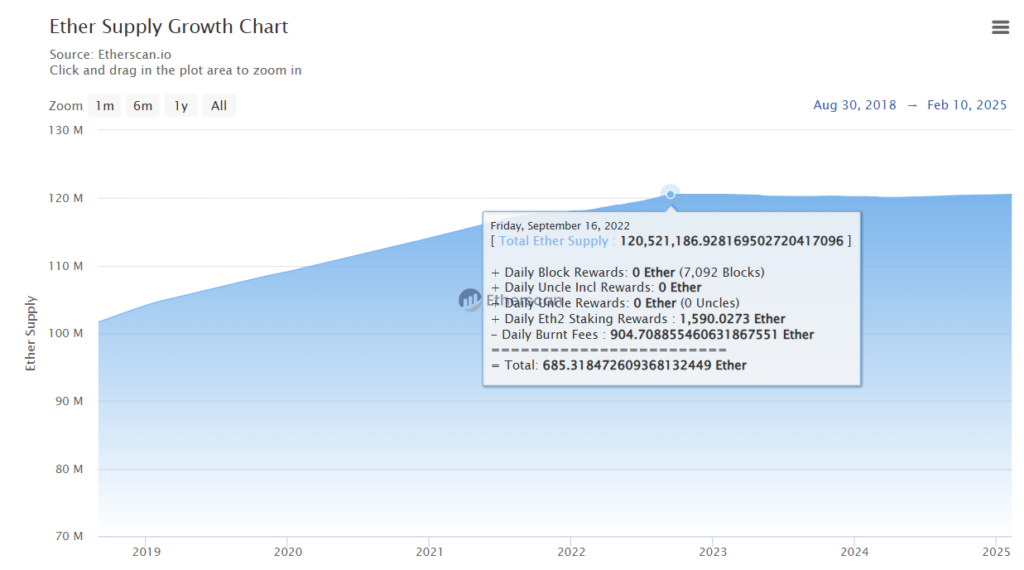The image size is (1024, 570).
Task: Click the vertical Ether Supply axis title
Action: [x=31, y=333]
